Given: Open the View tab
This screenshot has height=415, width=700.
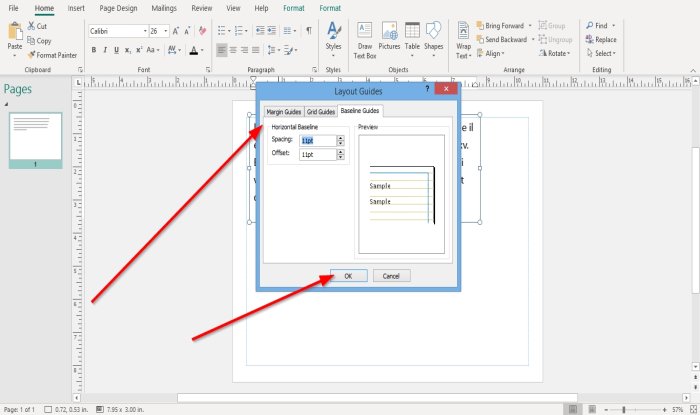Looking at the screenshot, I should coord(233,8).
